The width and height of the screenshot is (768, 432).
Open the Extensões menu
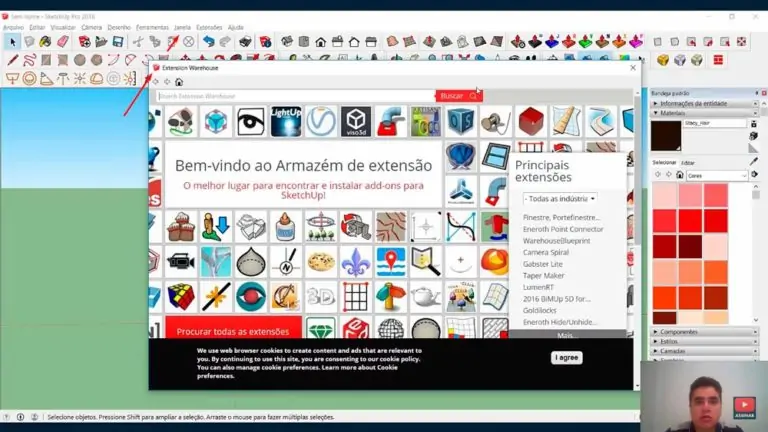[x=209, y=27]
